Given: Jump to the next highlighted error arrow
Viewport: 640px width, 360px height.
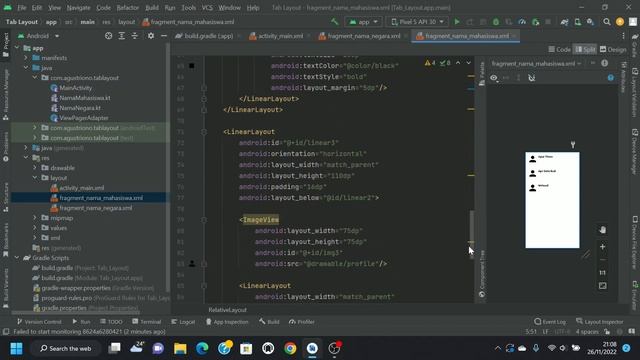Looking at the screenshot, I should (469, 63).
